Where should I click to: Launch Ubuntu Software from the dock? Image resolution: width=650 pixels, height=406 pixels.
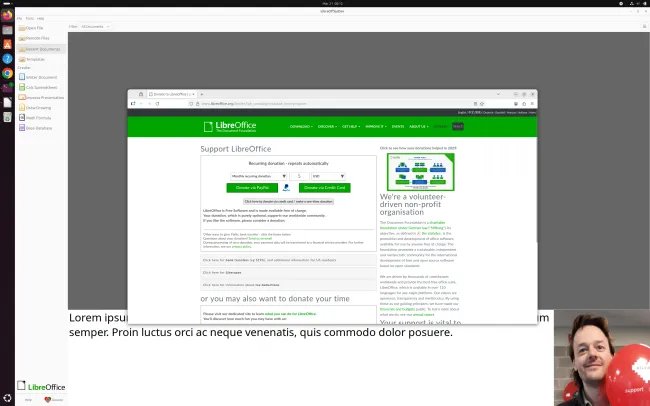7,44
